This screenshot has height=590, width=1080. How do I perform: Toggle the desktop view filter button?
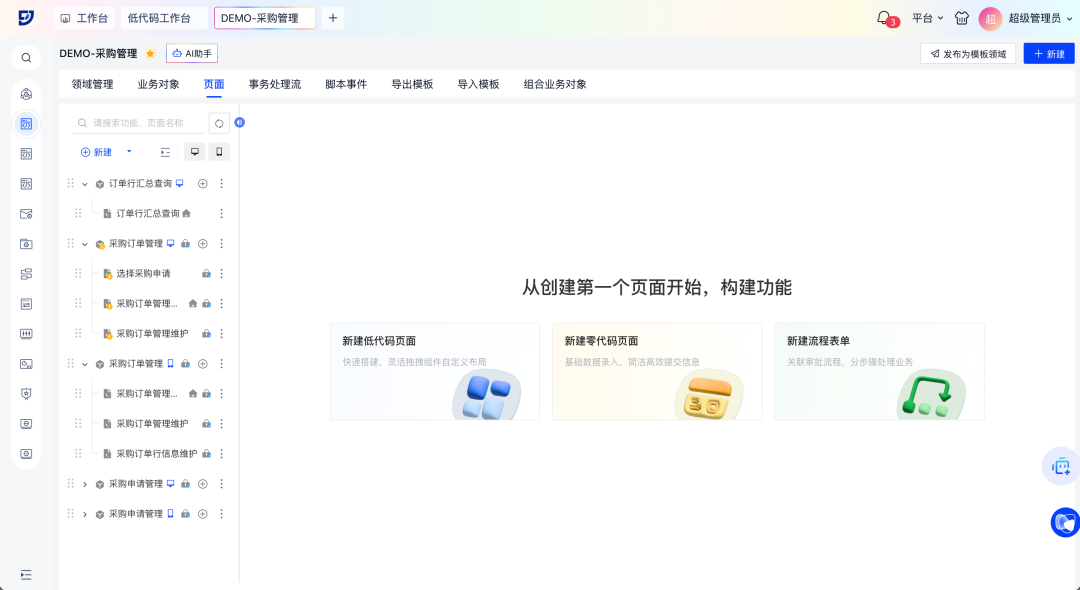tap(194, 152)
